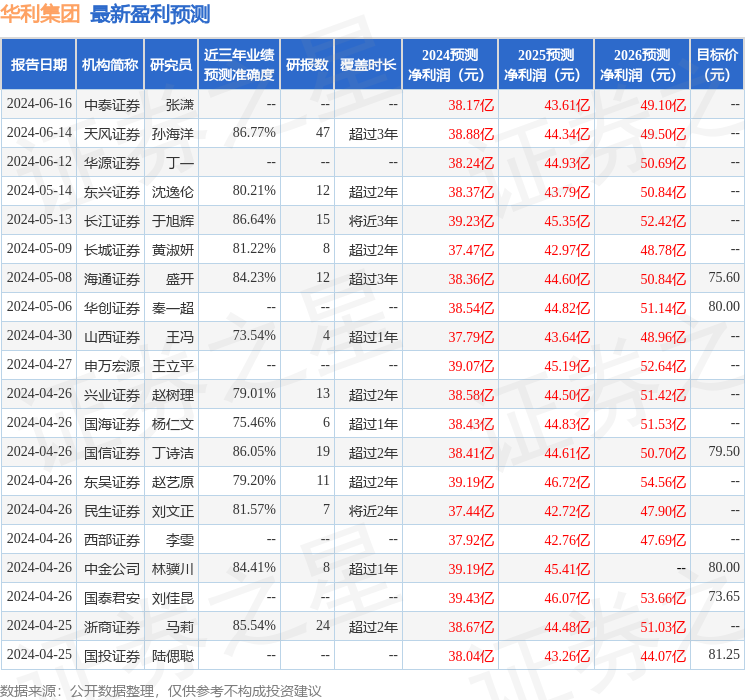The height and width of the screenshot is (700, 745).
Task: Click the 华源证券 institution cell
Action: coord(112,163)
